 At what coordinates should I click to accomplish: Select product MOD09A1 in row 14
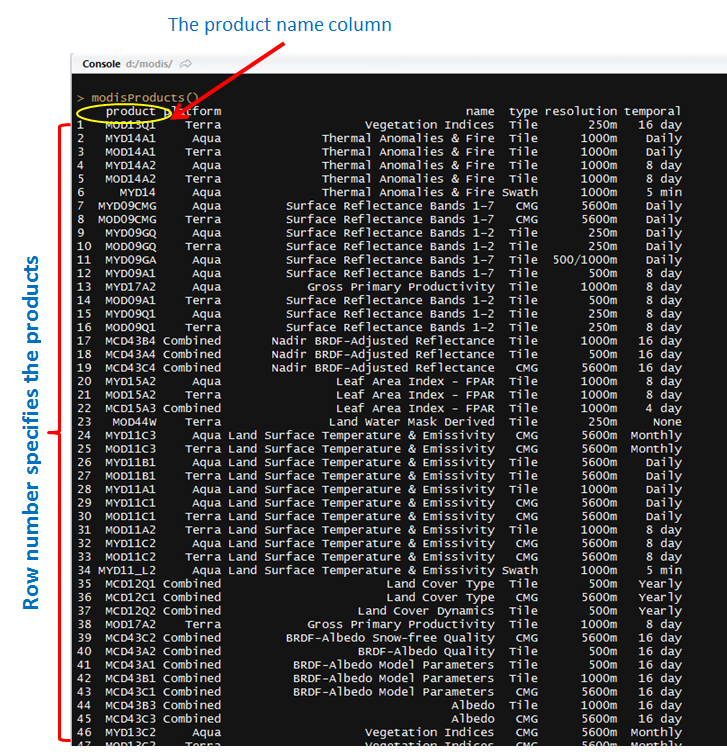pos(130,300)
